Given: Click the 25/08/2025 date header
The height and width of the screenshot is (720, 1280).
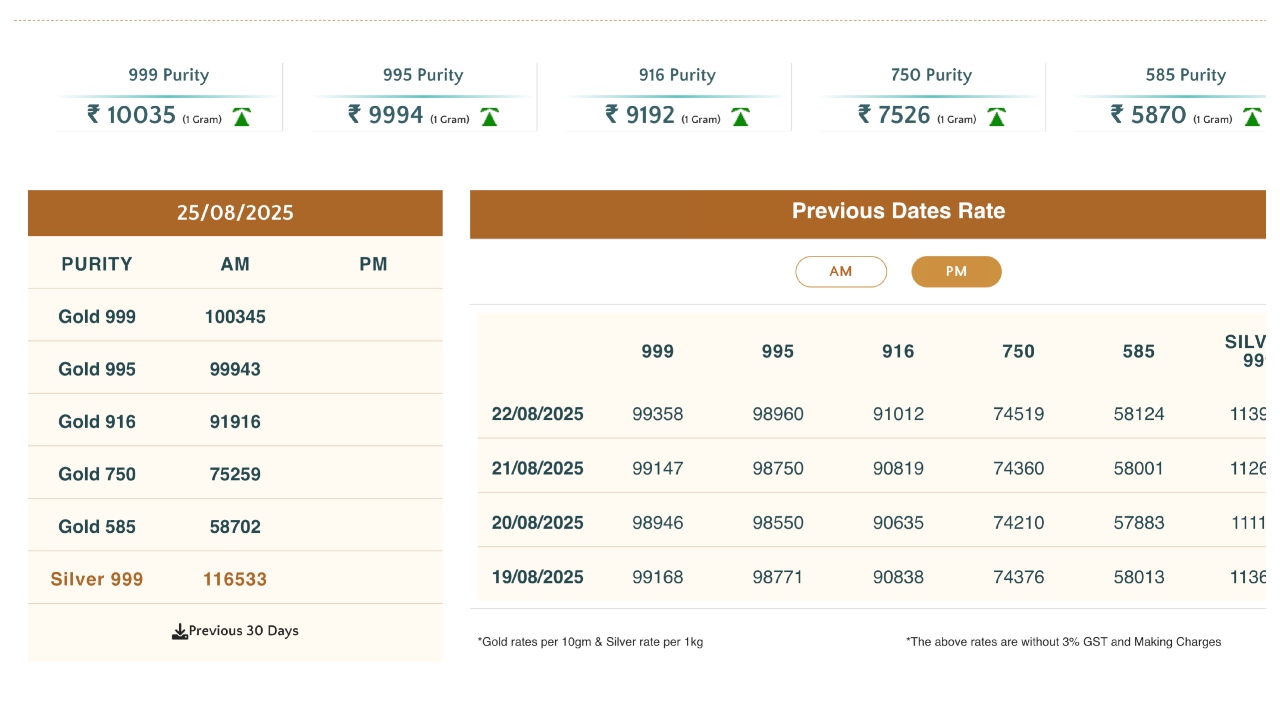Looking at the screenshot, I should pos(235,213).
